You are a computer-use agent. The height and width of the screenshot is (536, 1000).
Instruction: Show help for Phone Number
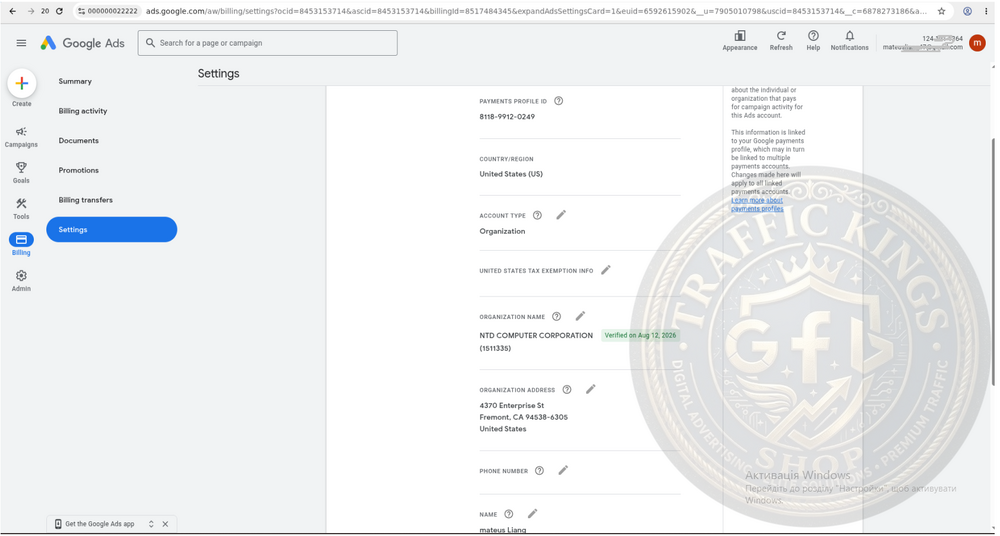pyautogui.click(x=540, y=471)
